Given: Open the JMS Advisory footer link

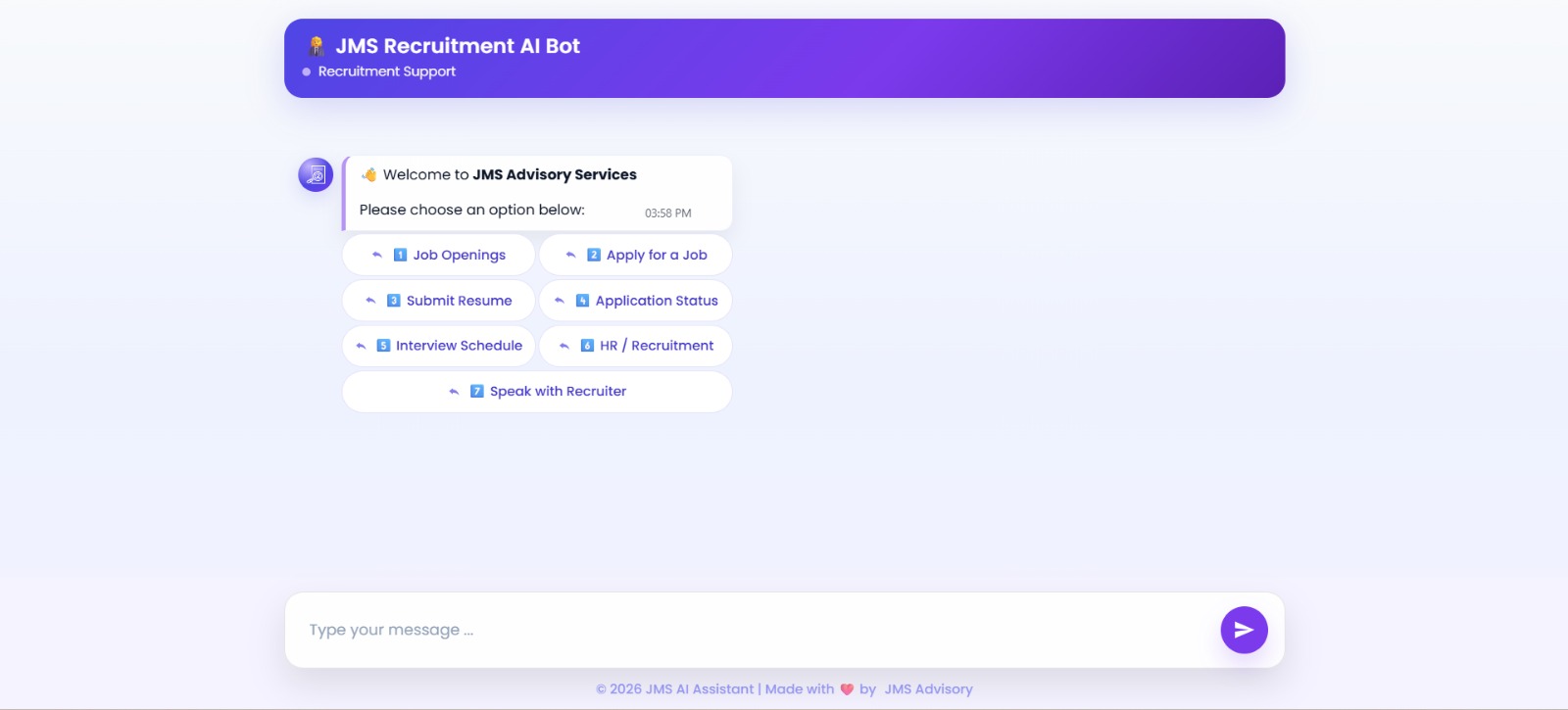Looking at the screenshot, I should point(928,689).
